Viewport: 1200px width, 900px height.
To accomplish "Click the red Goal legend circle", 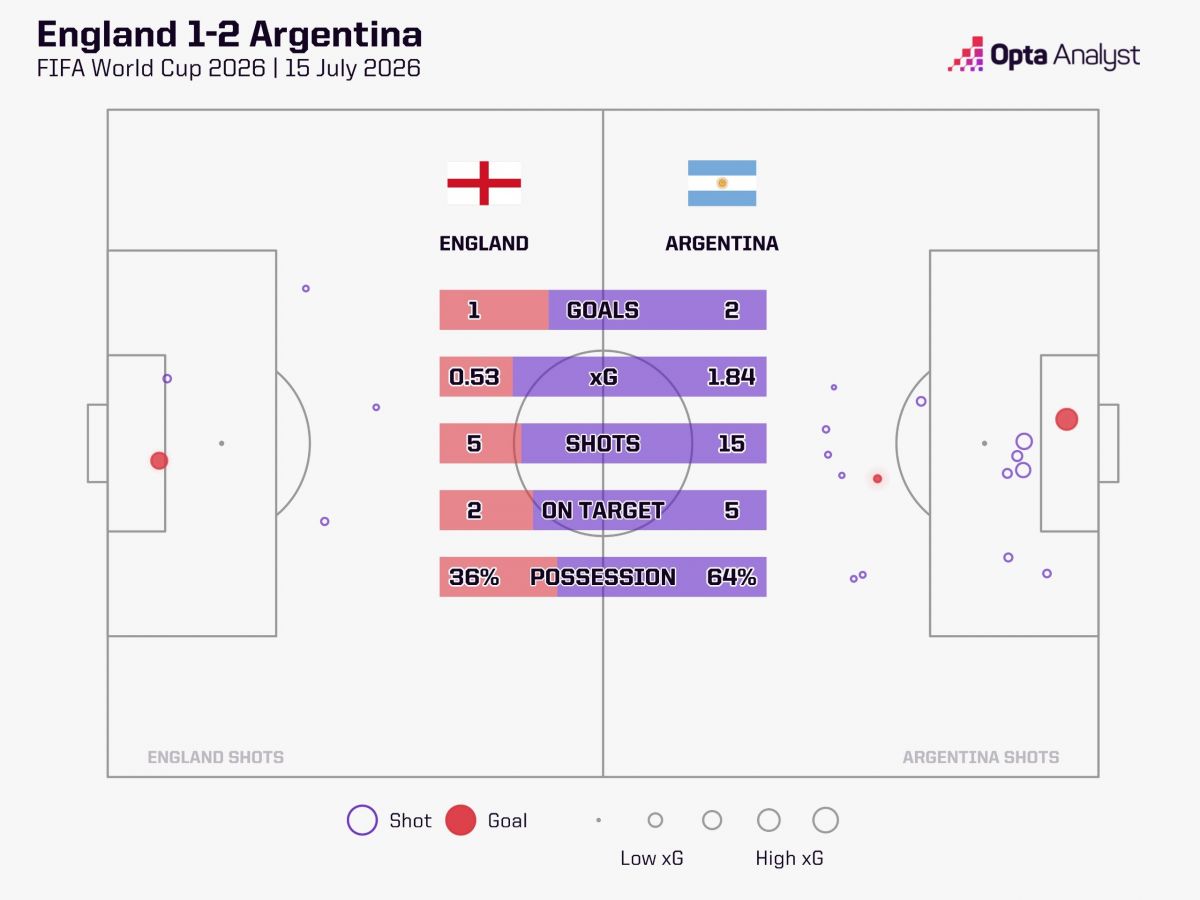I will [460, 820].
